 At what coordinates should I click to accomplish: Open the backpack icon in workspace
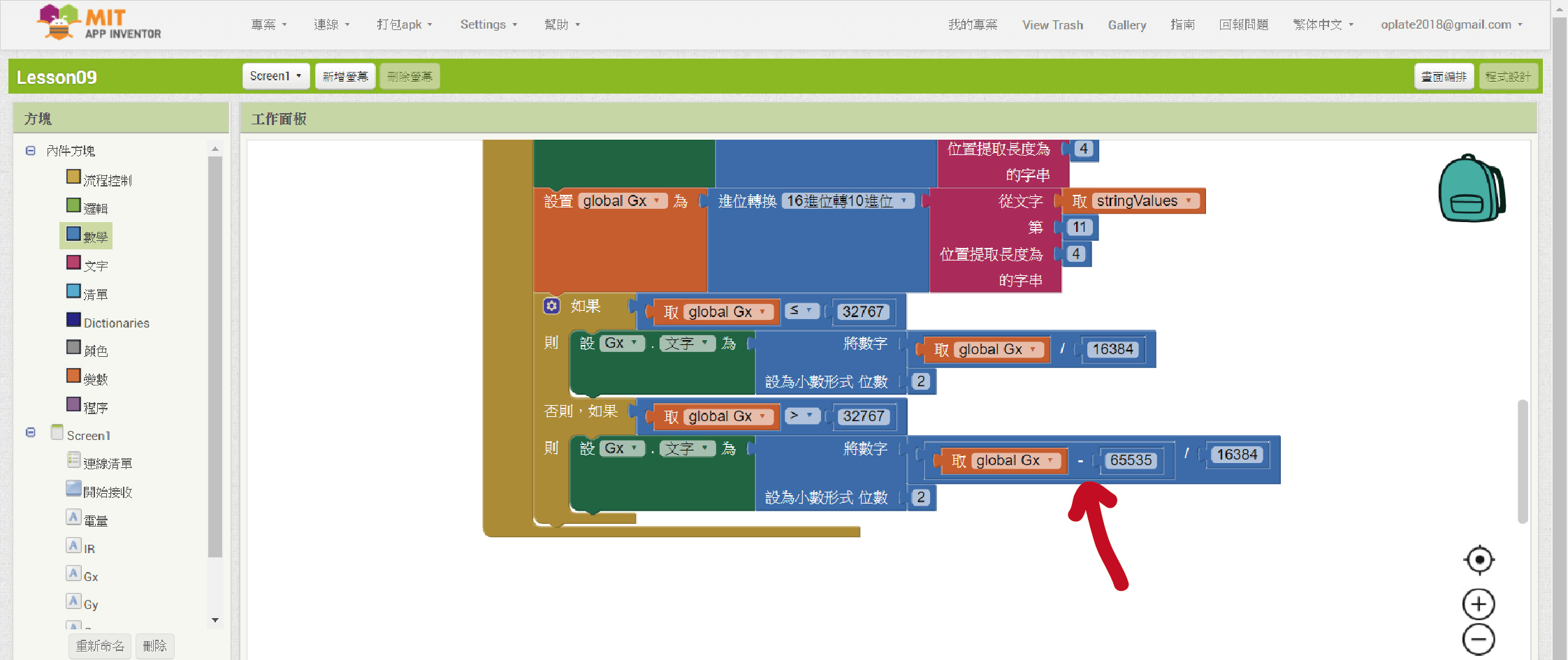1471,189
